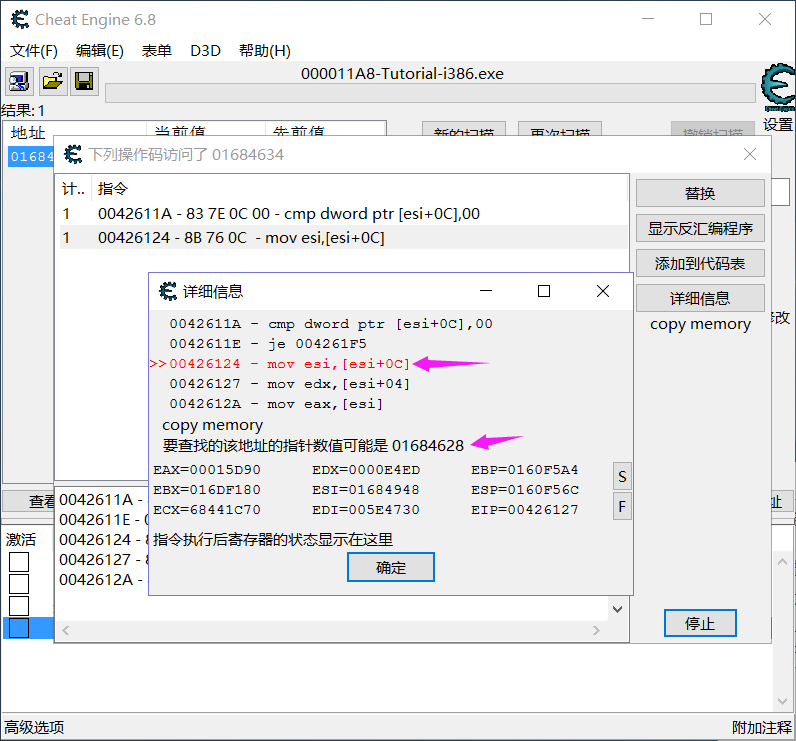Image resolution: width=796 pixels, height=741 pixels.
Task: Click the address table scroll up arrow
Action: pos(782,562)
